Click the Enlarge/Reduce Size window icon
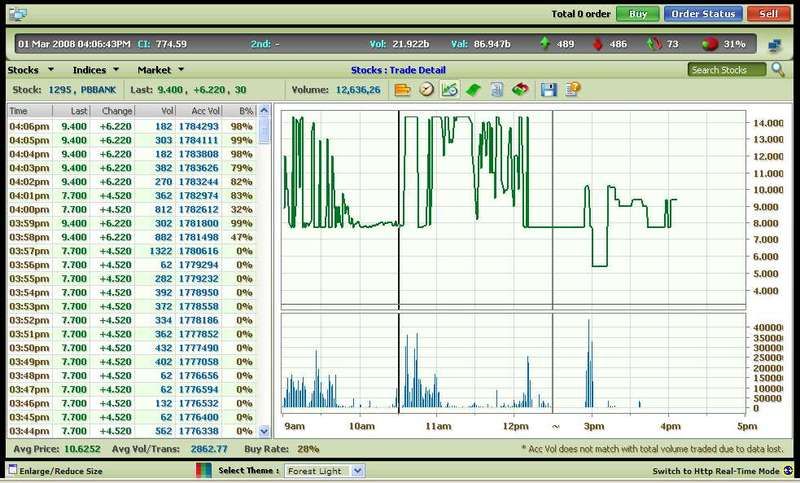The width and height of the screenshot is (800, 483). point(13,470)
